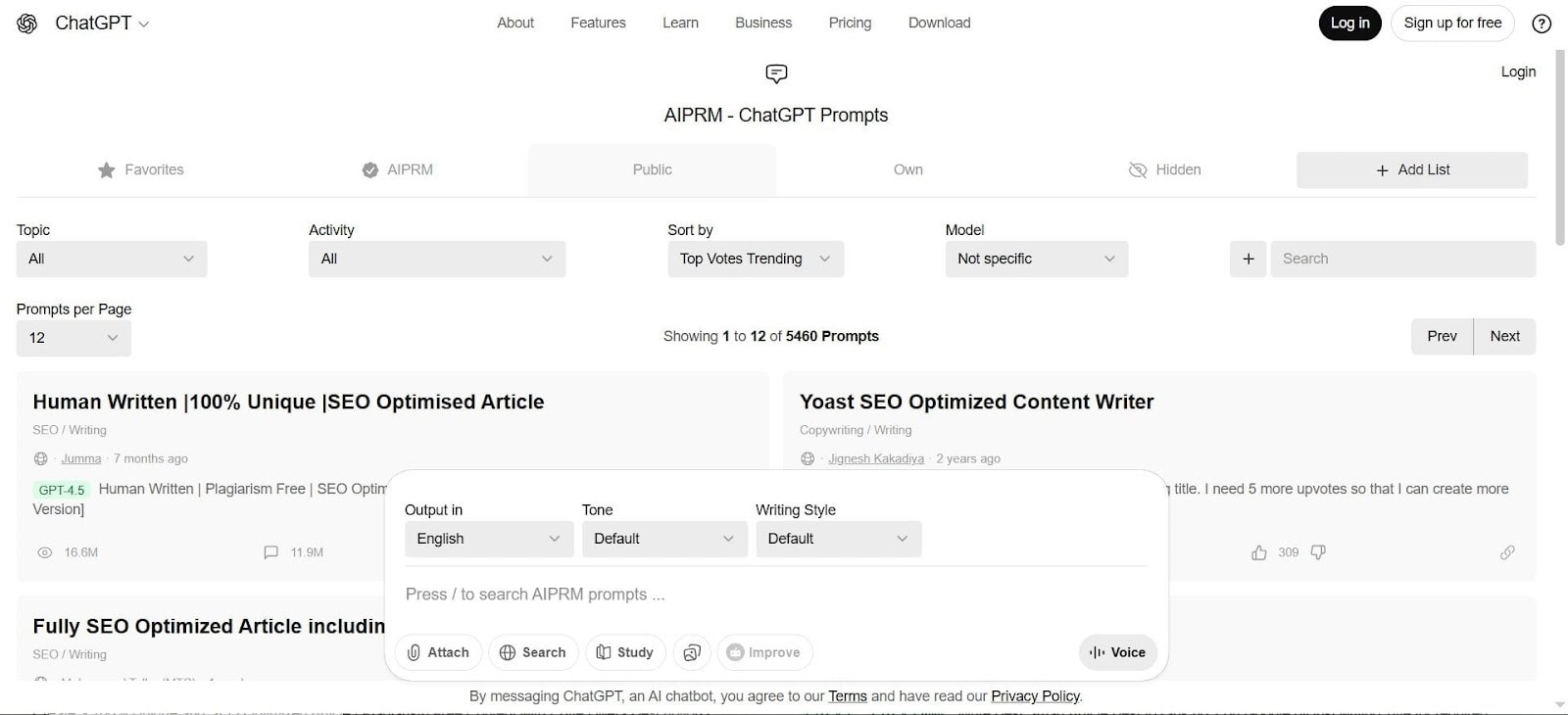Click the copy-stack icon next to Study

pos(692,652)
